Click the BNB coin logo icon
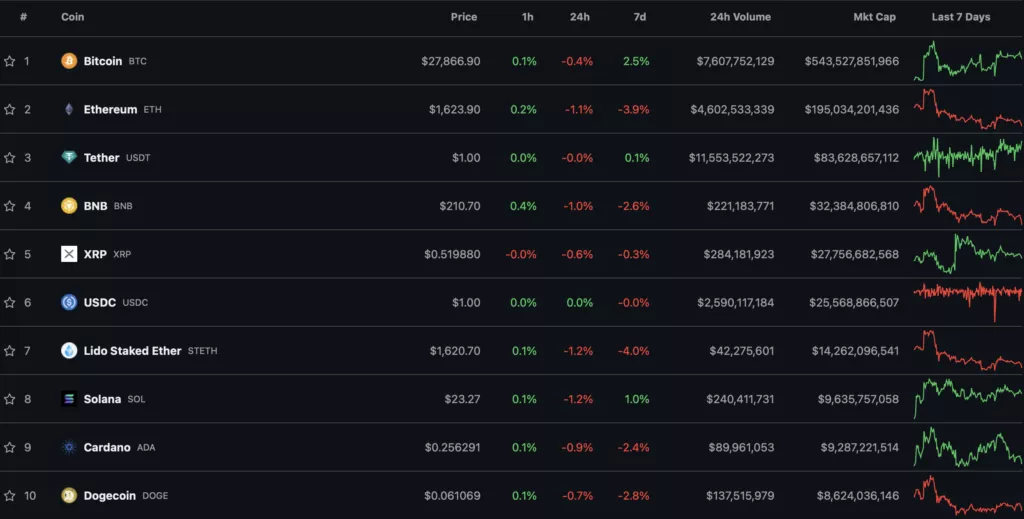Image resolution: width=1024 pixels, height=519 pixels. (69, 206)
